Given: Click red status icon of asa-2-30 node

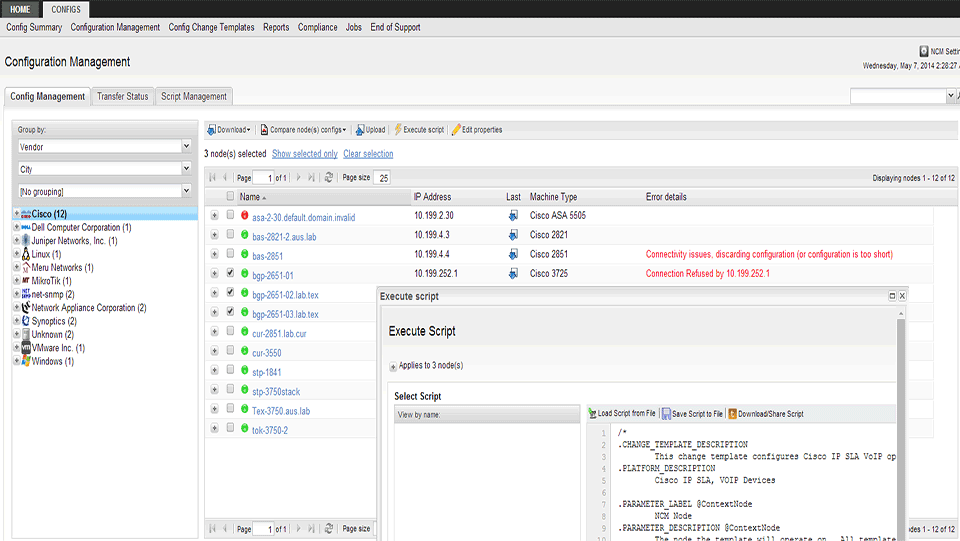Looking at the screenshot, I should (x=244, y=215).
